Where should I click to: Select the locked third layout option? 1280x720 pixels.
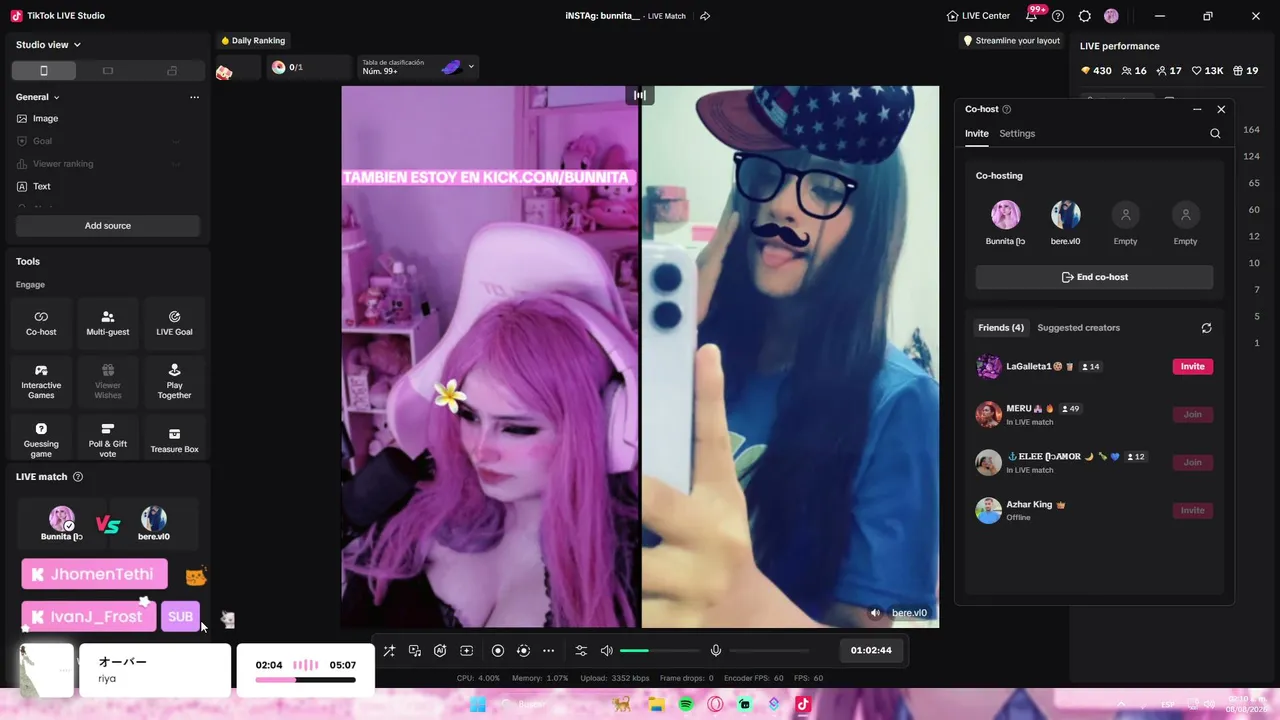(172, 71)
